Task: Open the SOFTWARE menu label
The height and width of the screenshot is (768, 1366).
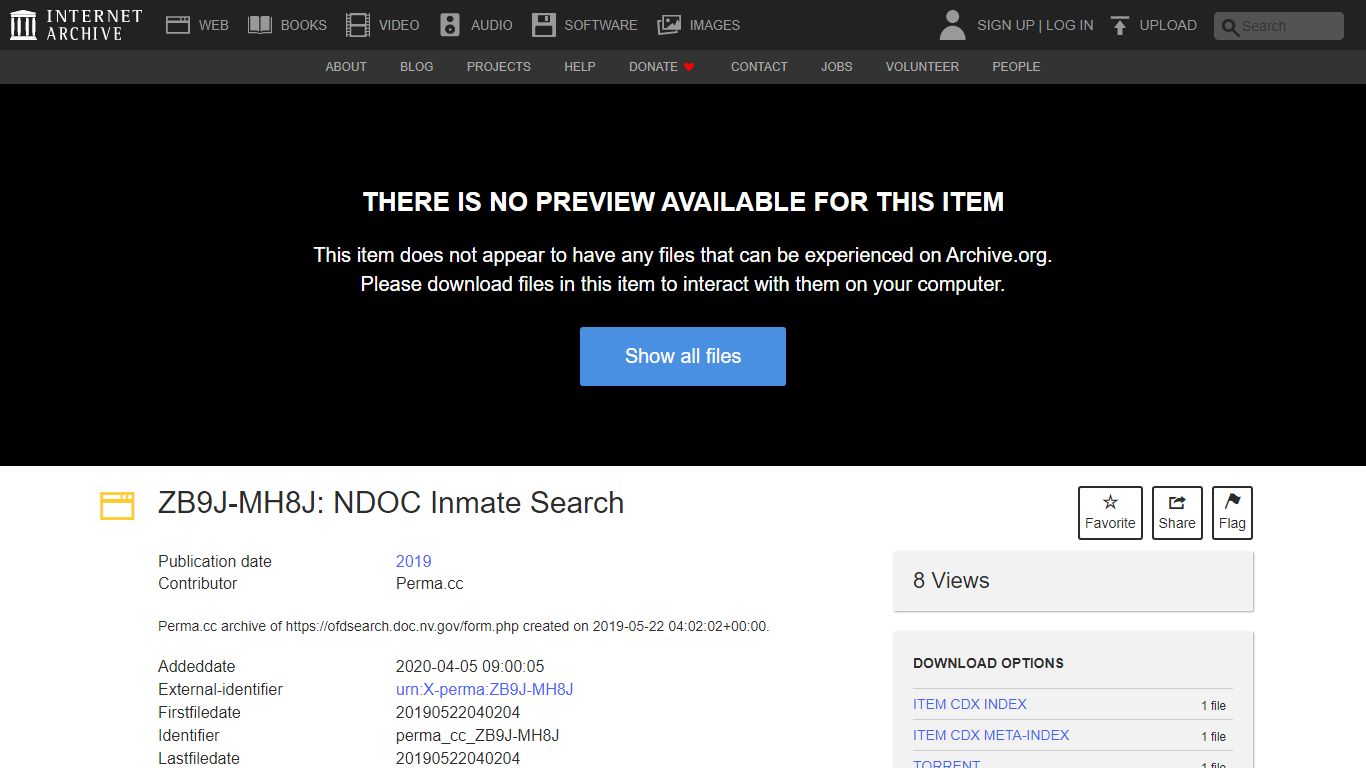Action: click(x=601, y=25)
